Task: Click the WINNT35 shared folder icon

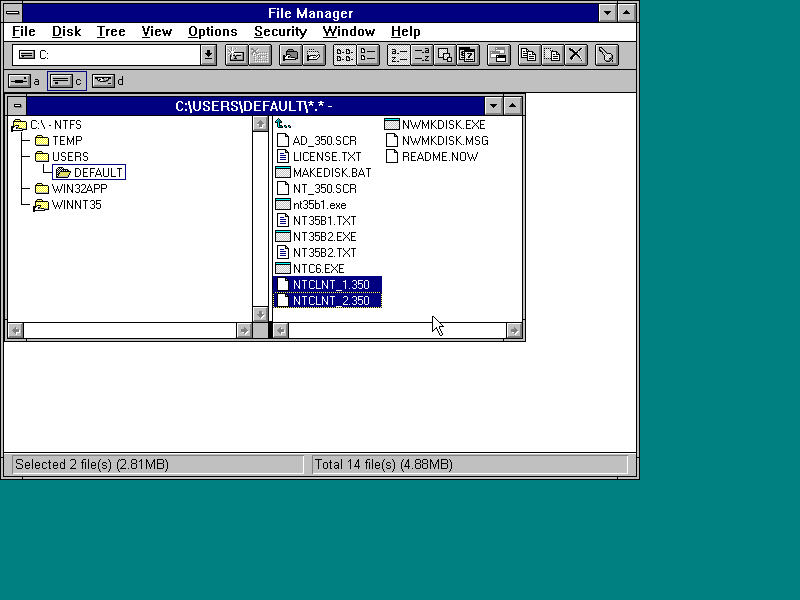Action: click(x=41, y=205)
